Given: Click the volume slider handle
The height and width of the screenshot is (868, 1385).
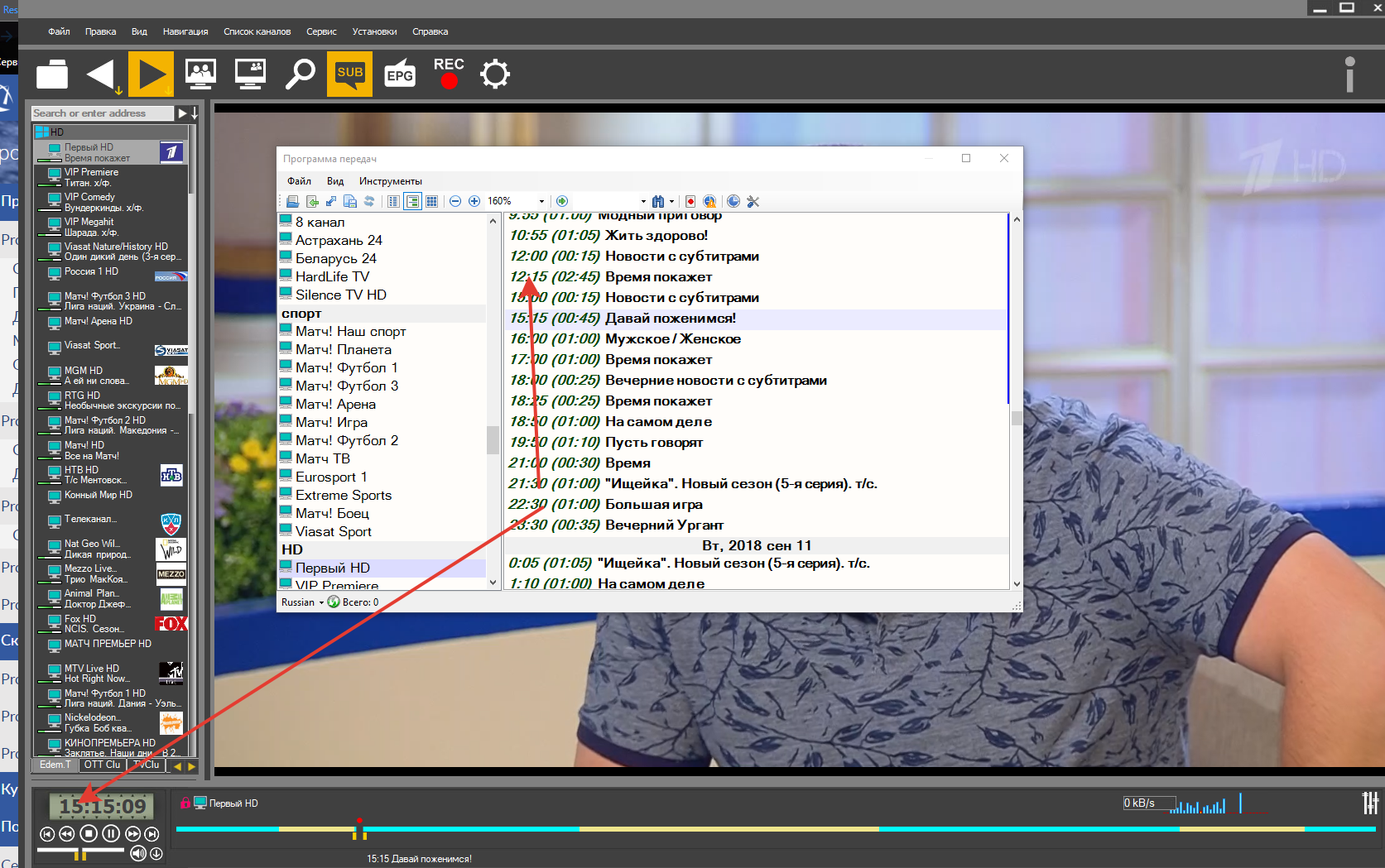Looking at the screenshot, I should pyautogui.click(x=80, y=853).
